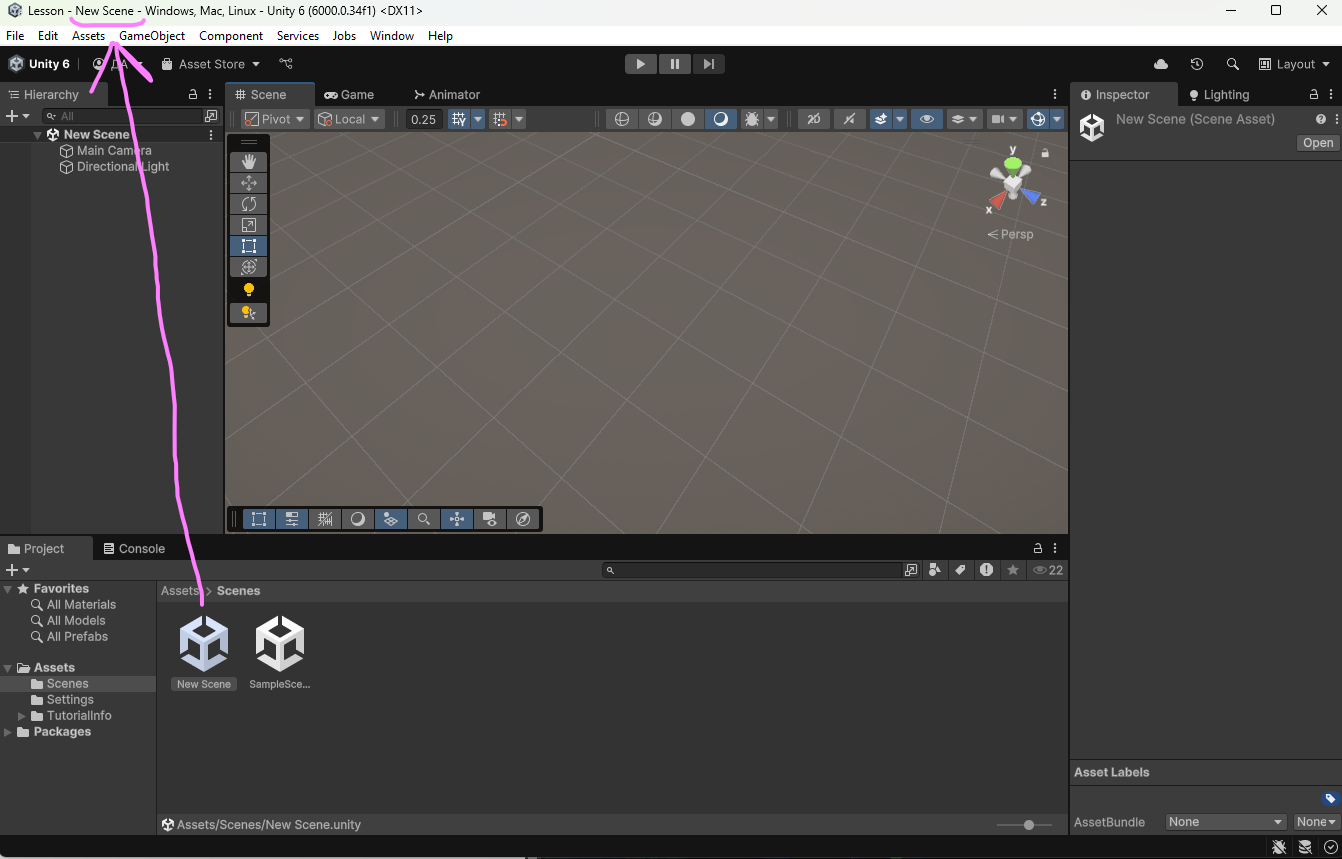Open the Layout dropdown
The image size is (1342, 859).
pyautogui.click(x=1295, y=63)
